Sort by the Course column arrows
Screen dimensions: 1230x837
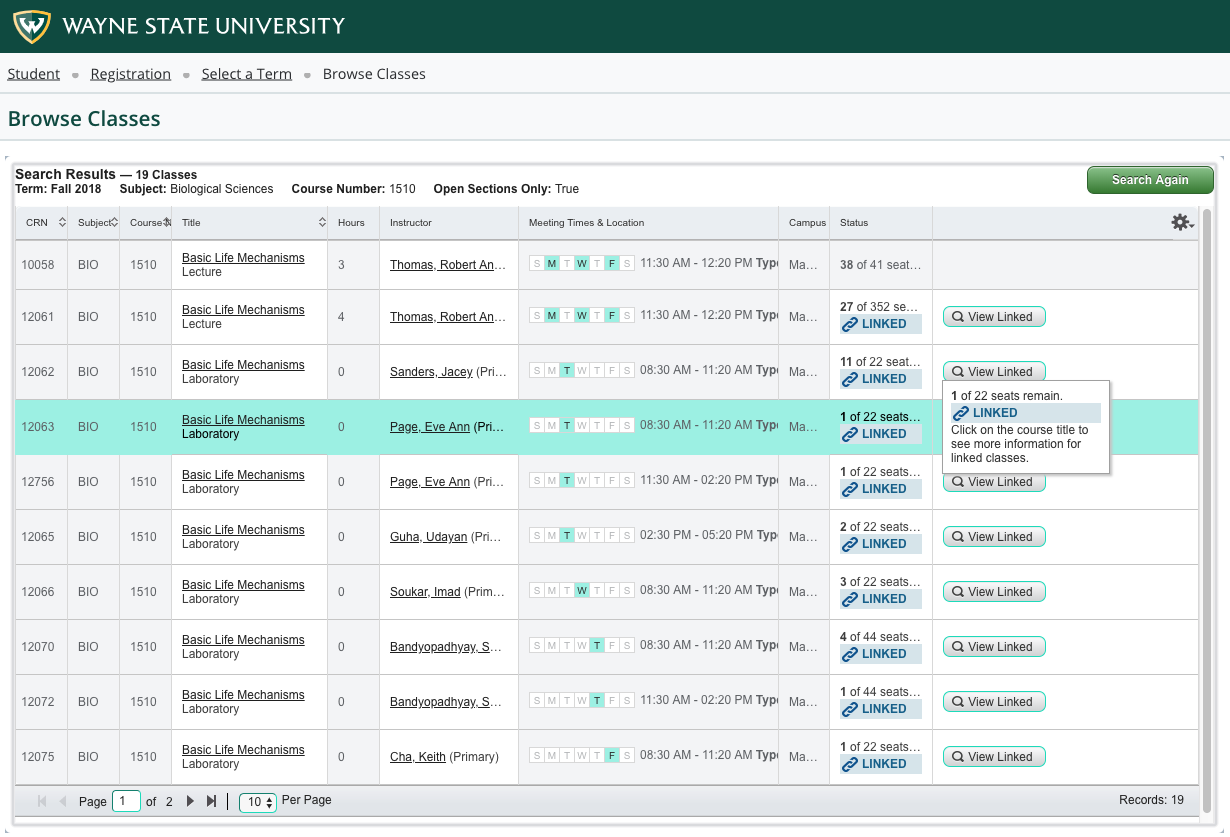point(167,222)
